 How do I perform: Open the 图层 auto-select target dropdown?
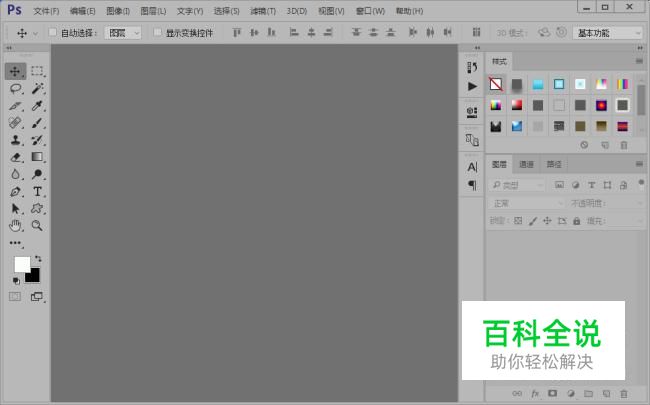point(124,33)
